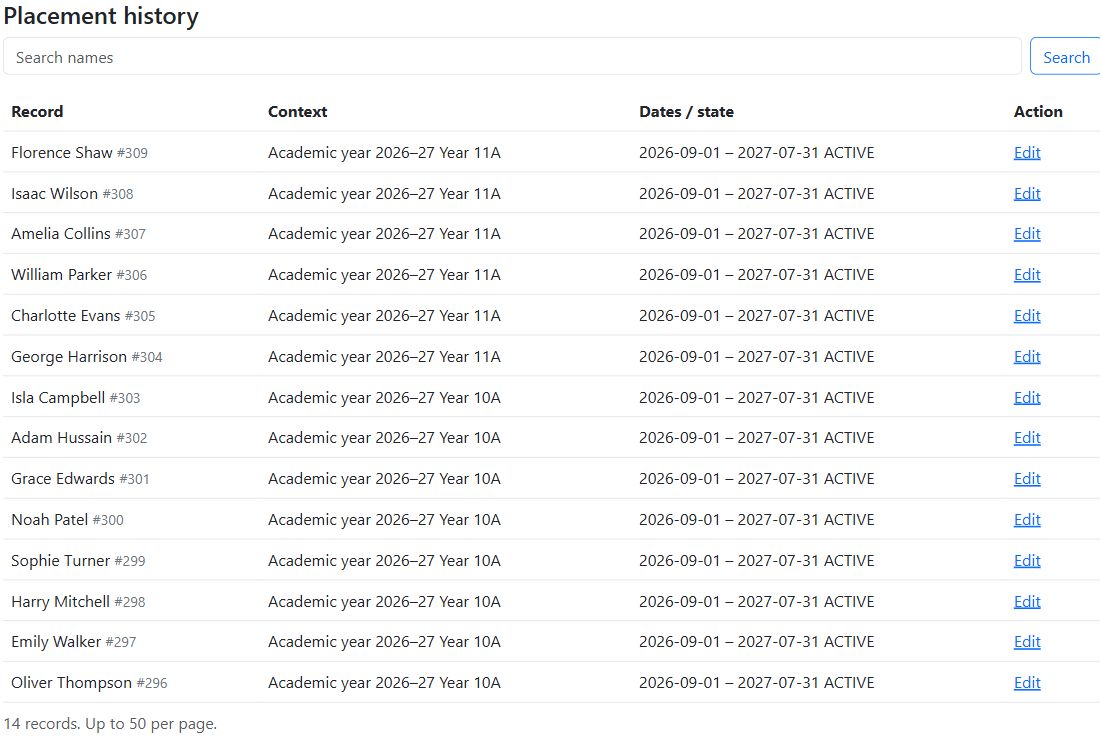The height and width of the screenshot is (742, 1100).
Task: Edit Noah Patel #300 record
Action: (1027, 519)
